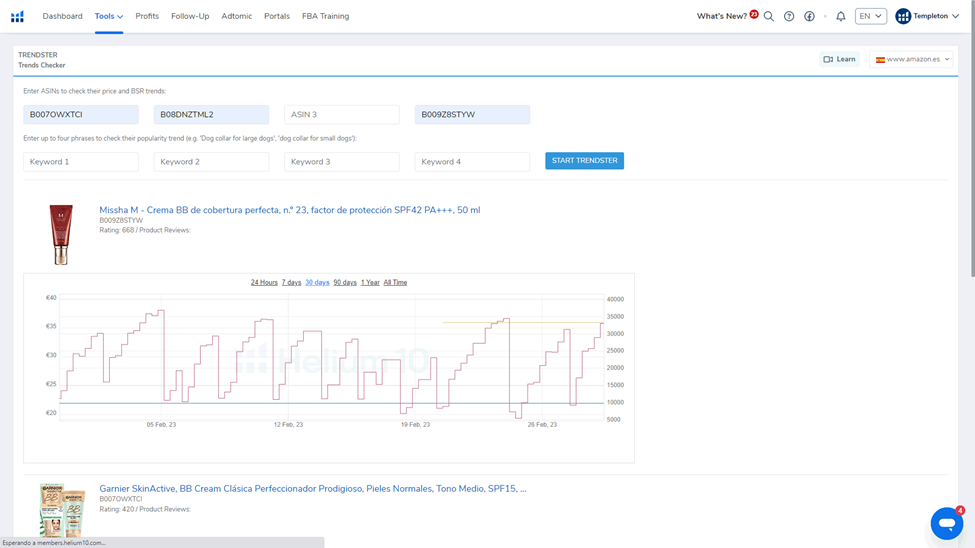The height and width of the screenshot is (548, 975).
Task: Open the Follow-Up menu item
Action: pyautogui.click(x=190, y=16)
